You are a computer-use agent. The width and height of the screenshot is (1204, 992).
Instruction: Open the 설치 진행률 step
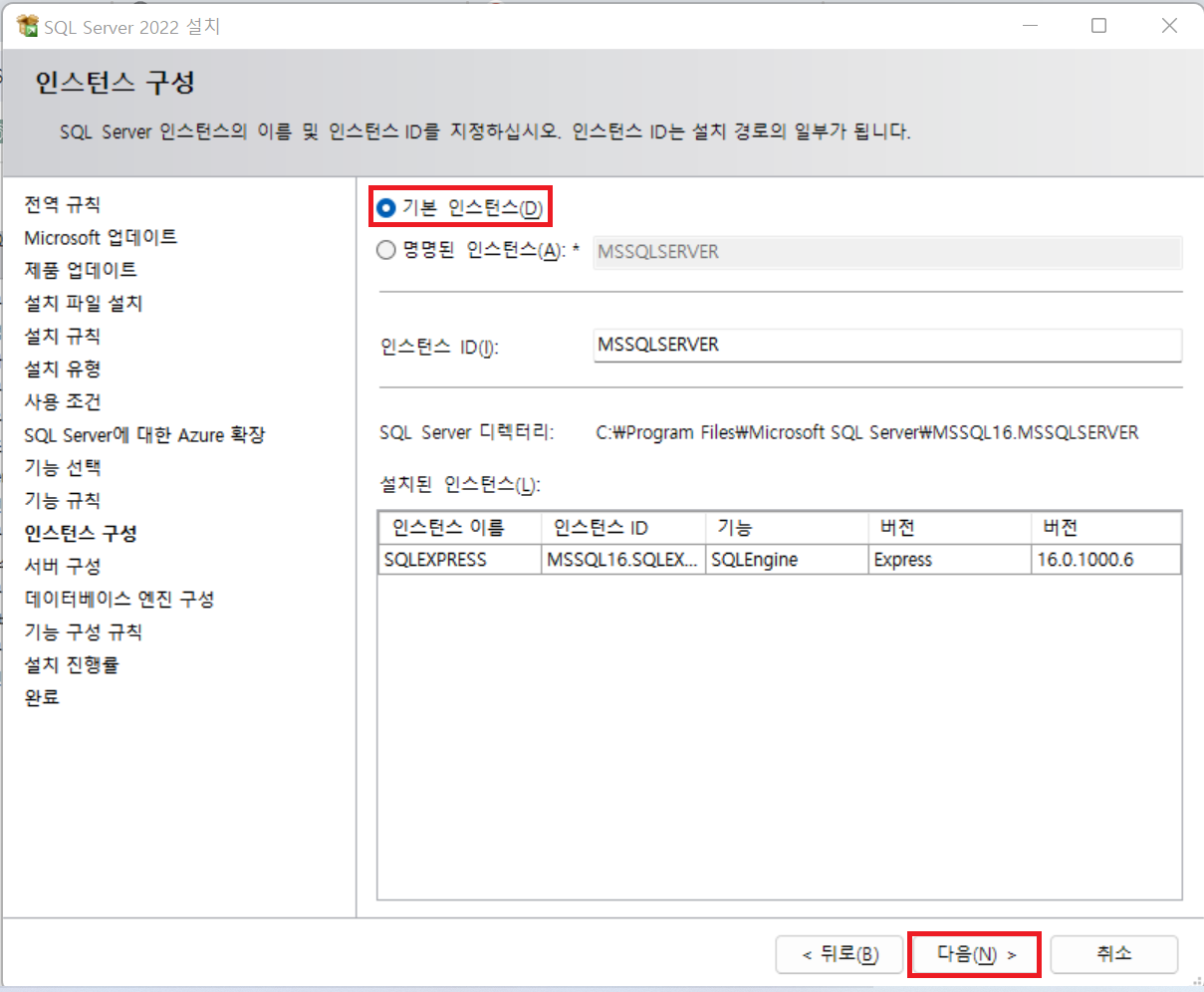[x=72, y=664]
